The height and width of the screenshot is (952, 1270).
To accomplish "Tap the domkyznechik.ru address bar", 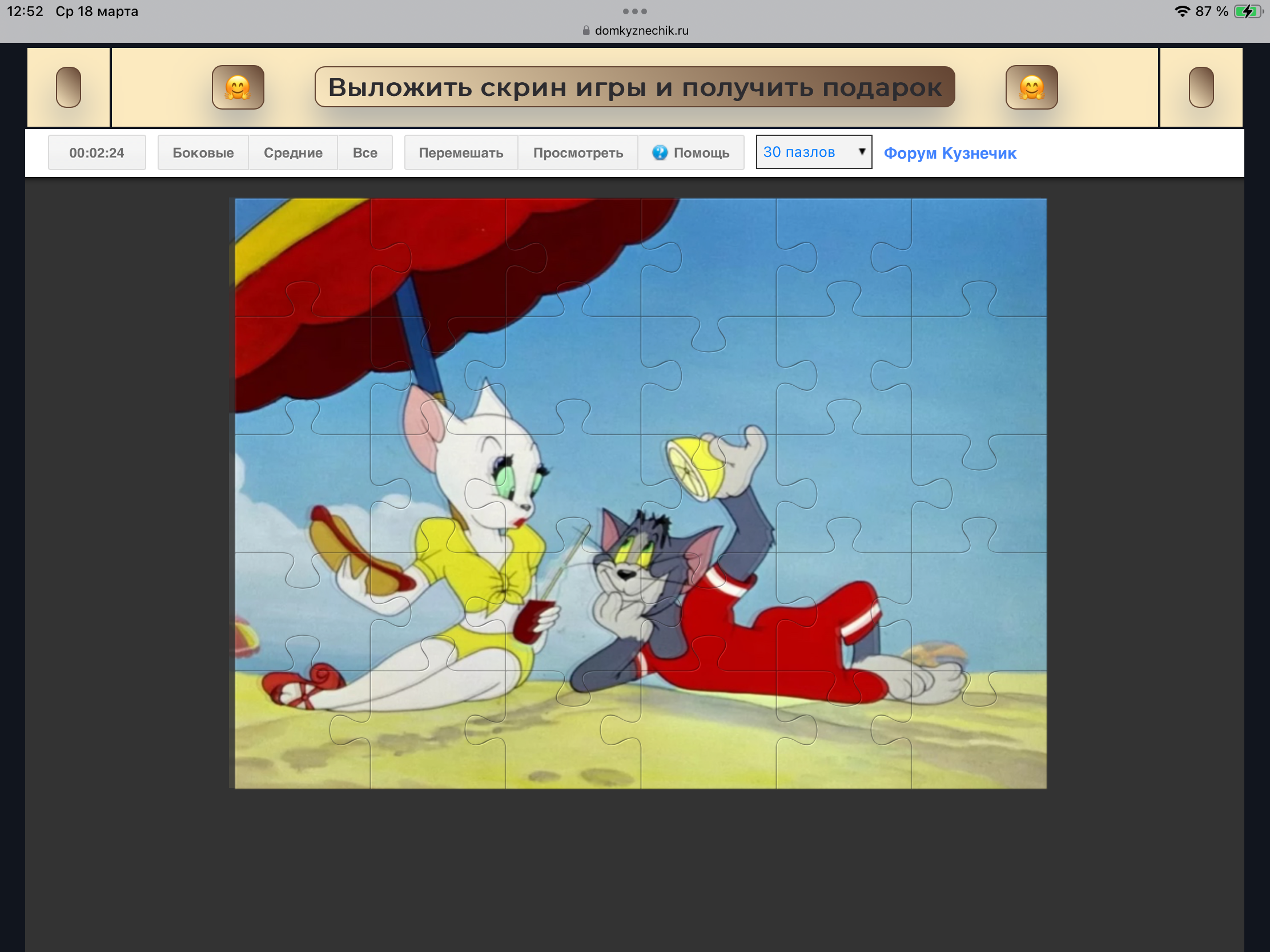I will point(641,30).
